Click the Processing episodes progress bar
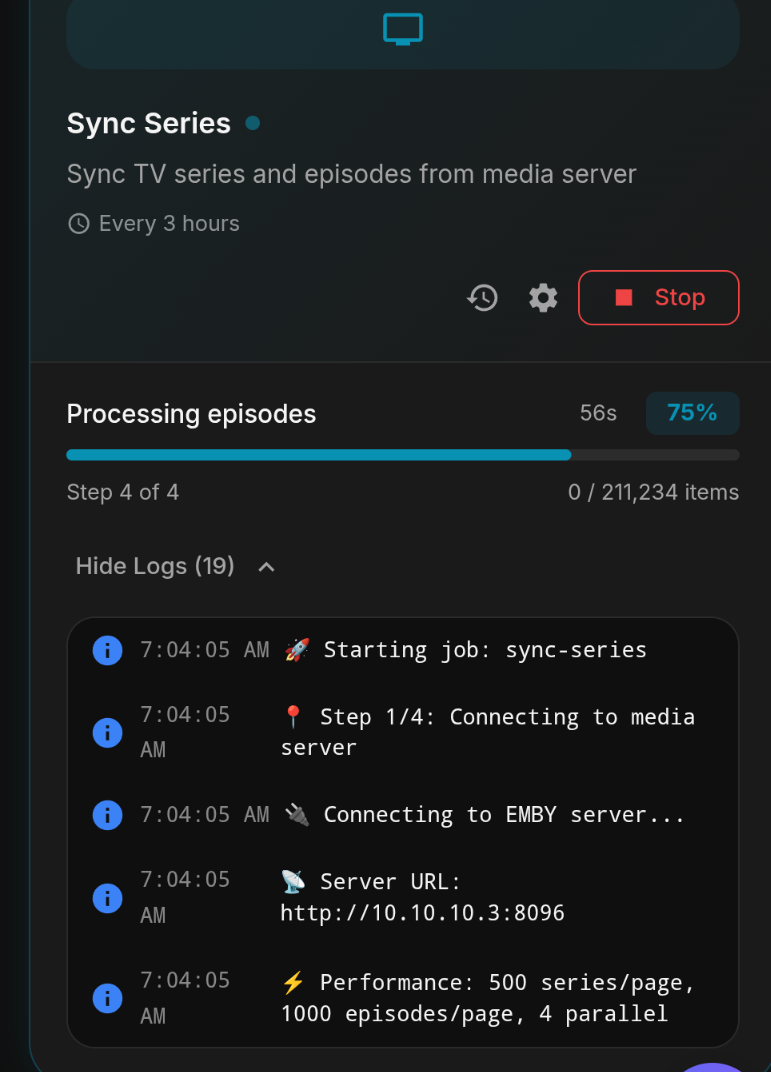Viewport: 771px width, 1072px height. coord(402,455)
